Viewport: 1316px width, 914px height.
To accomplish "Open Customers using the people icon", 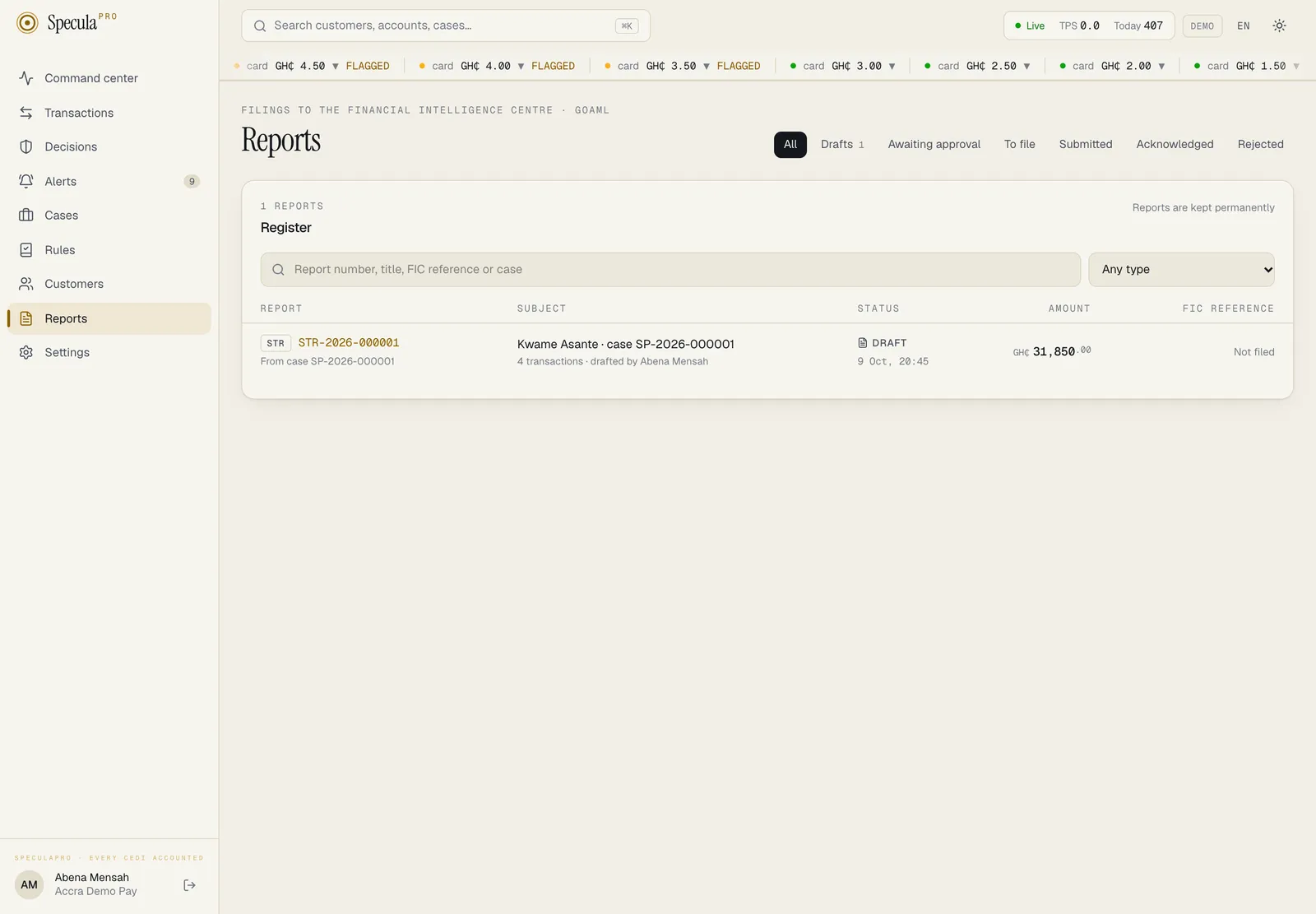I will click(26, 284).
